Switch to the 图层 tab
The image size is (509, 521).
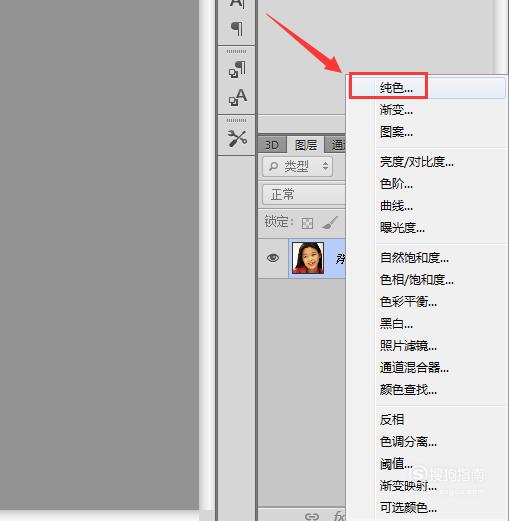tap(306, 145)
